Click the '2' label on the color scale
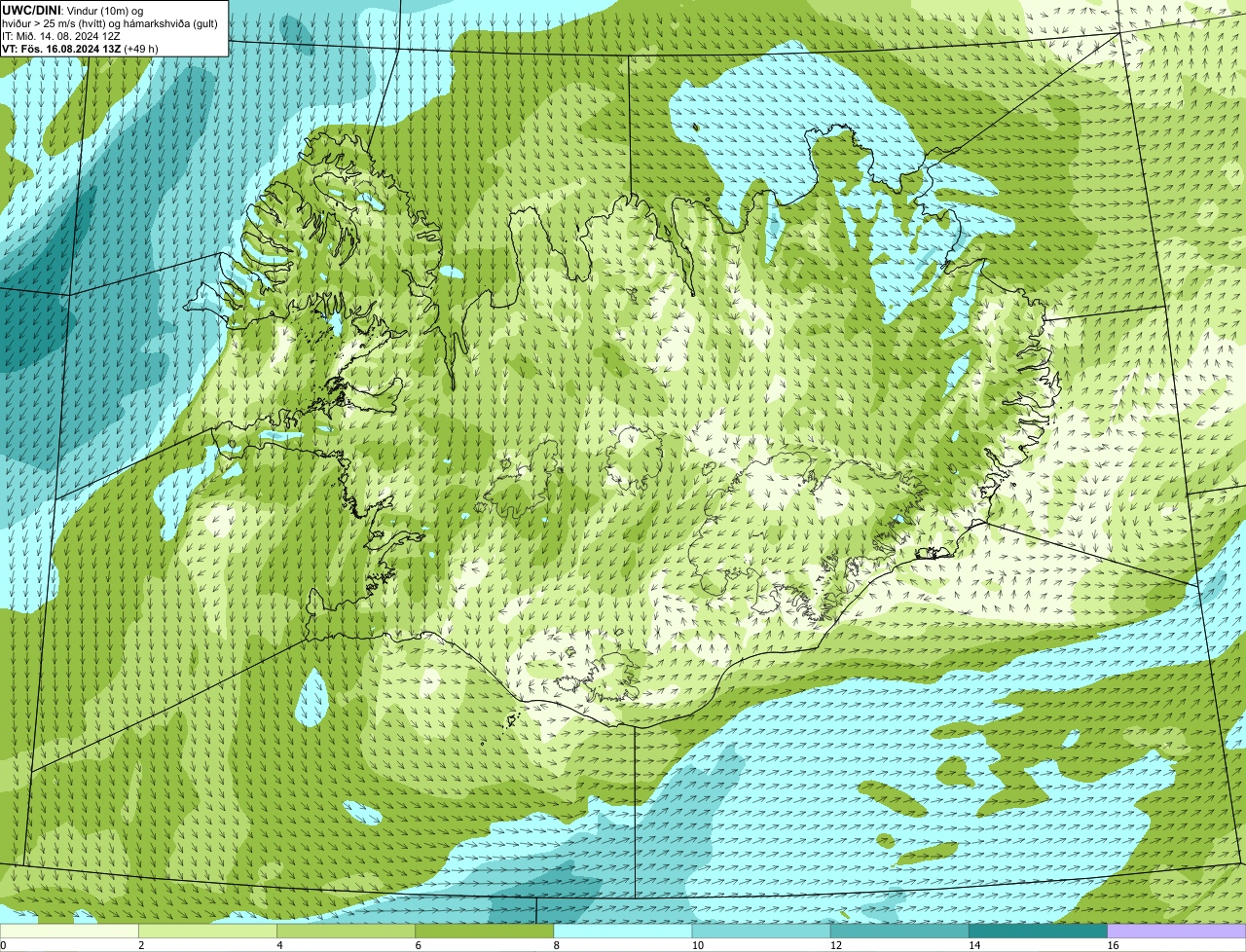 point(141,945)
